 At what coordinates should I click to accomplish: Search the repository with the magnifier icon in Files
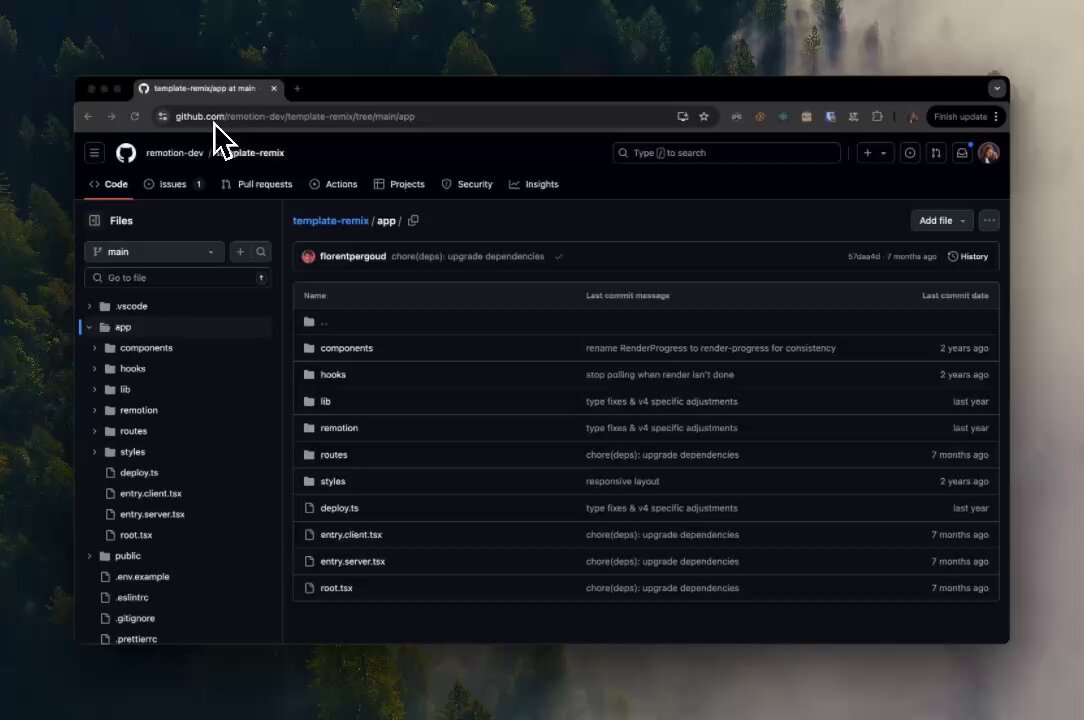tap(261, 252)
